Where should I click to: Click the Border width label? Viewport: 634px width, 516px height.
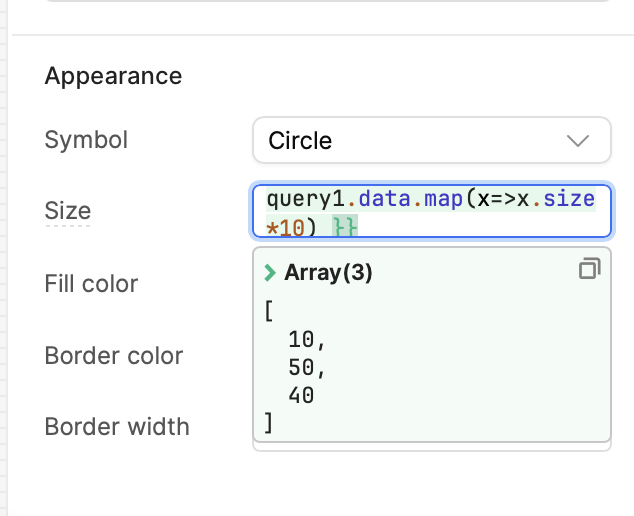click(117, 427)
